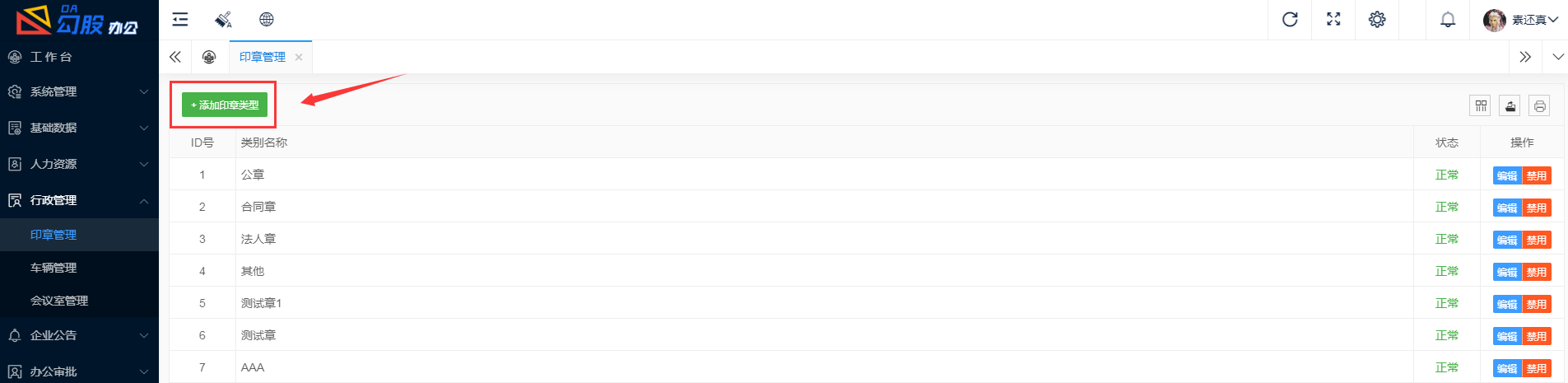The width and height of the screenshot is (1568, 383).
Task: Click the 添加印章类型 button
Action: (225, 105)
